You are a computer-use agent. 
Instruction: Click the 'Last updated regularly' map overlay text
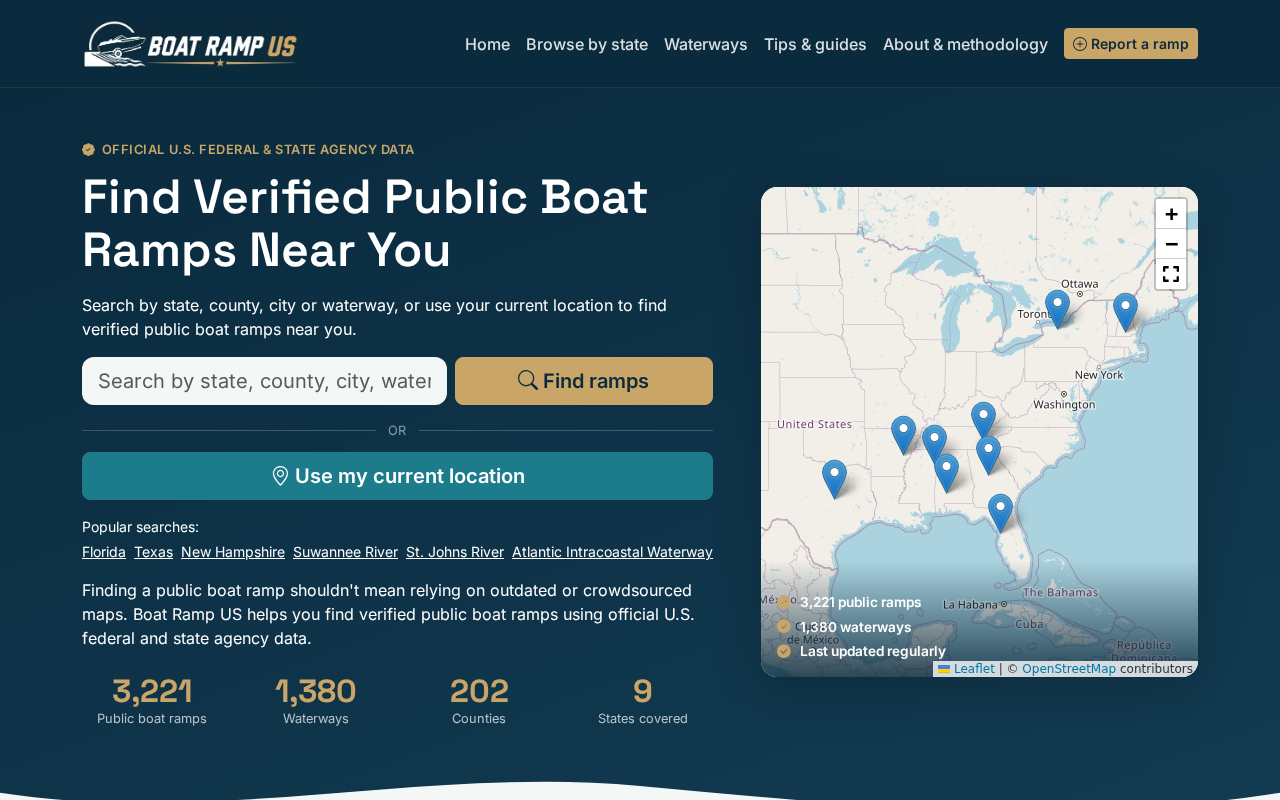pos(873,651)
